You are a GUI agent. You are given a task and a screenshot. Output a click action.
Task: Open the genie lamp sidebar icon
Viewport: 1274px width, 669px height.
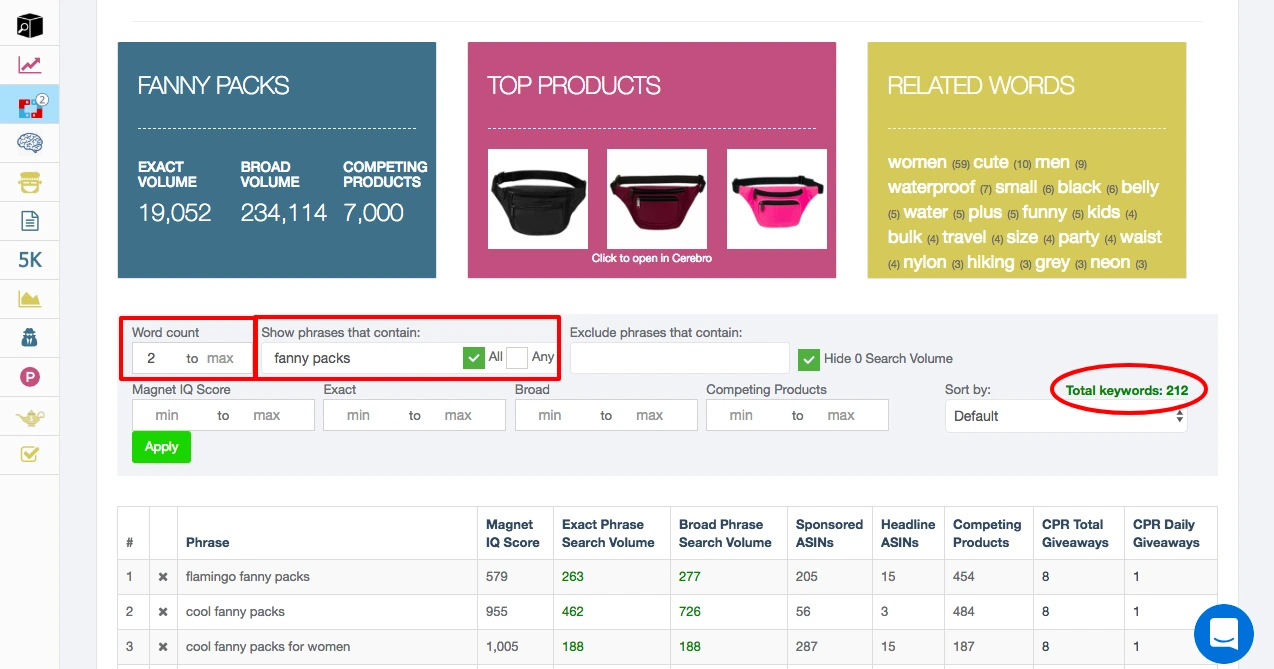click(30, 416)
